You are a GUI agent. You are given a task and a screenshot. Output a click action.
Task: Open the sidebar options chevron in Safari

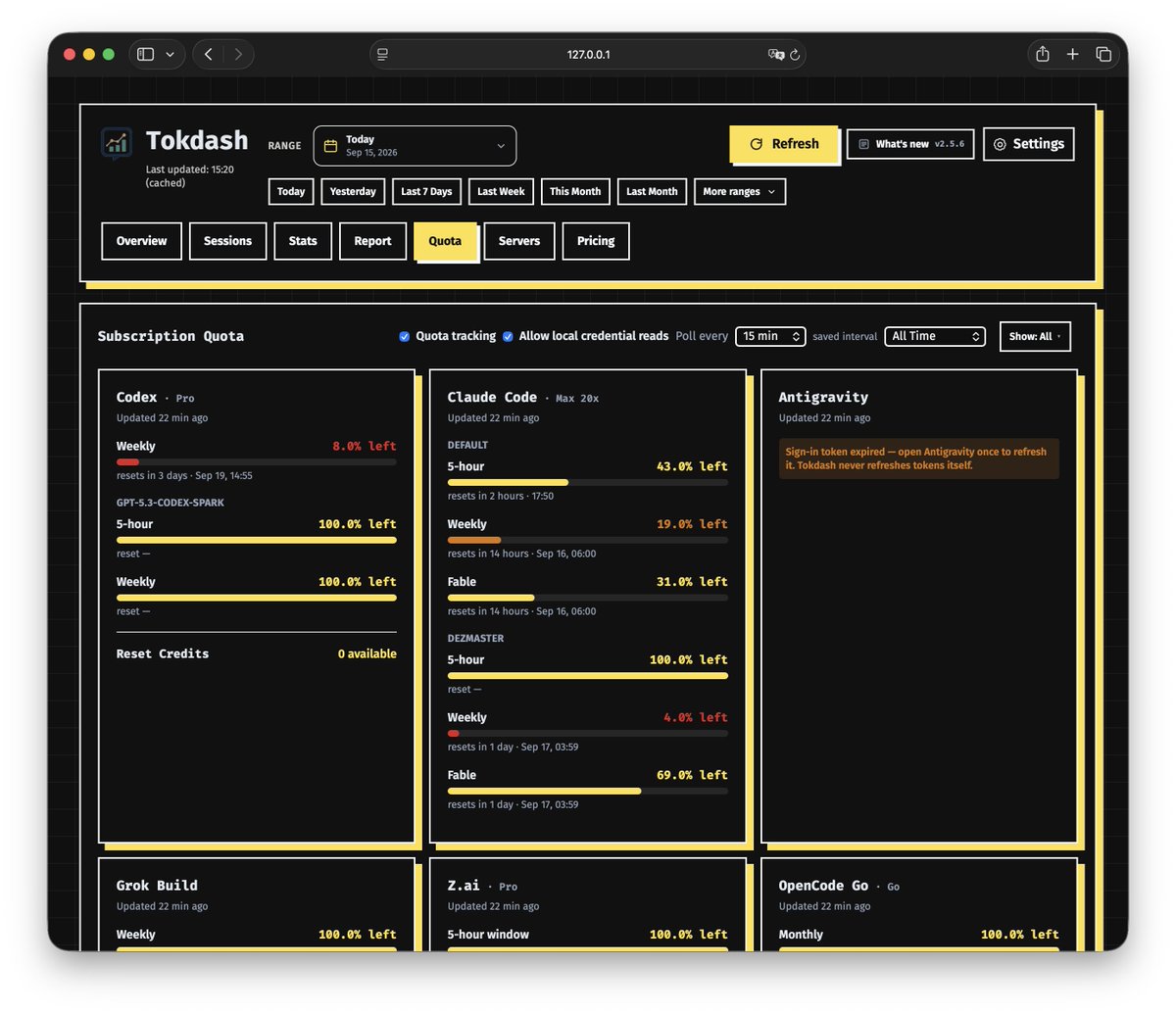tap(170, 54)
